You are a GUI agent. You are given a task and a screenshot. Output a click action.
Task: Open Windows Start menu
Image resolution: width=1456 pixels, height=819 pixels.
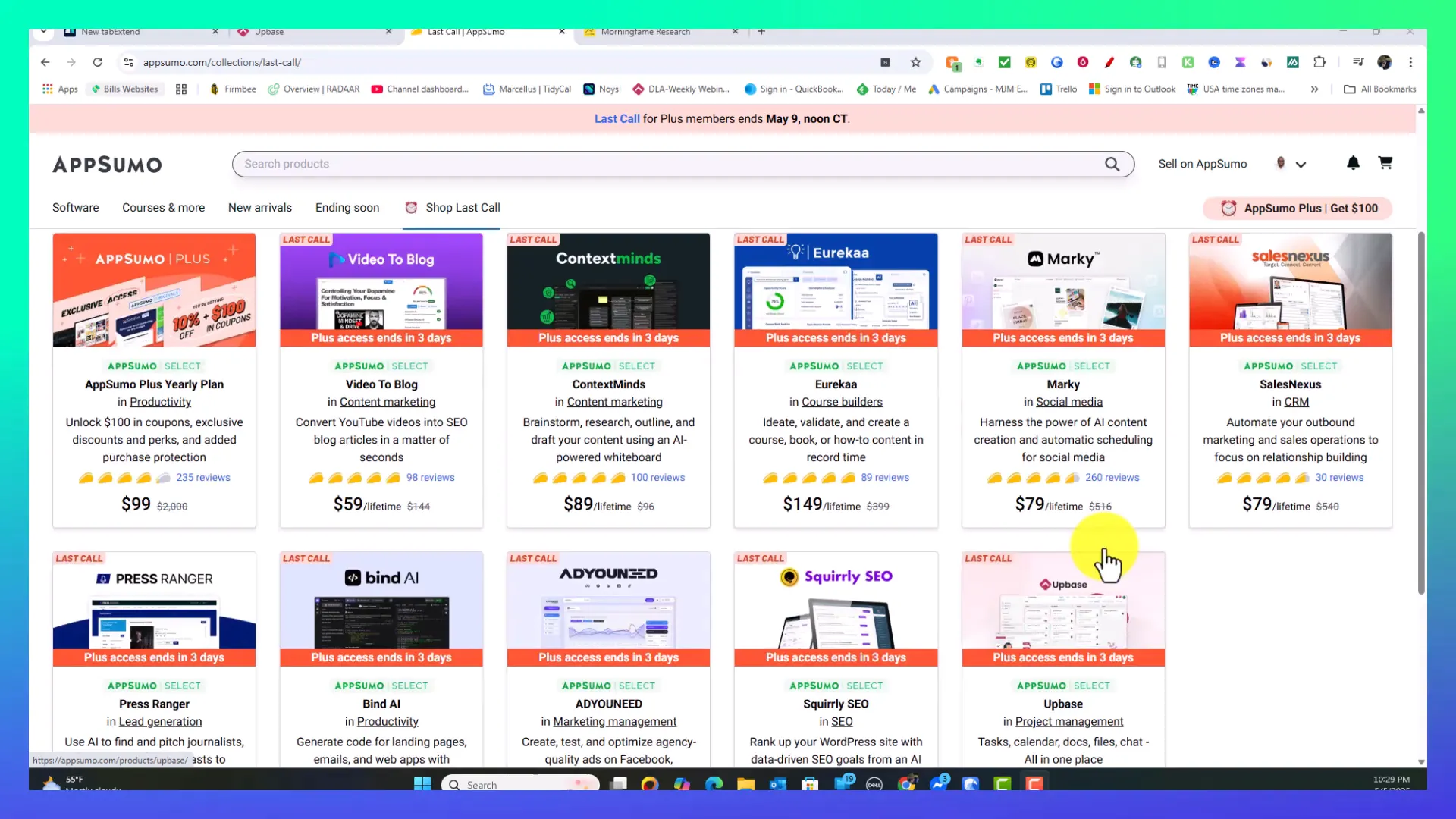click(x=422, y=784)
